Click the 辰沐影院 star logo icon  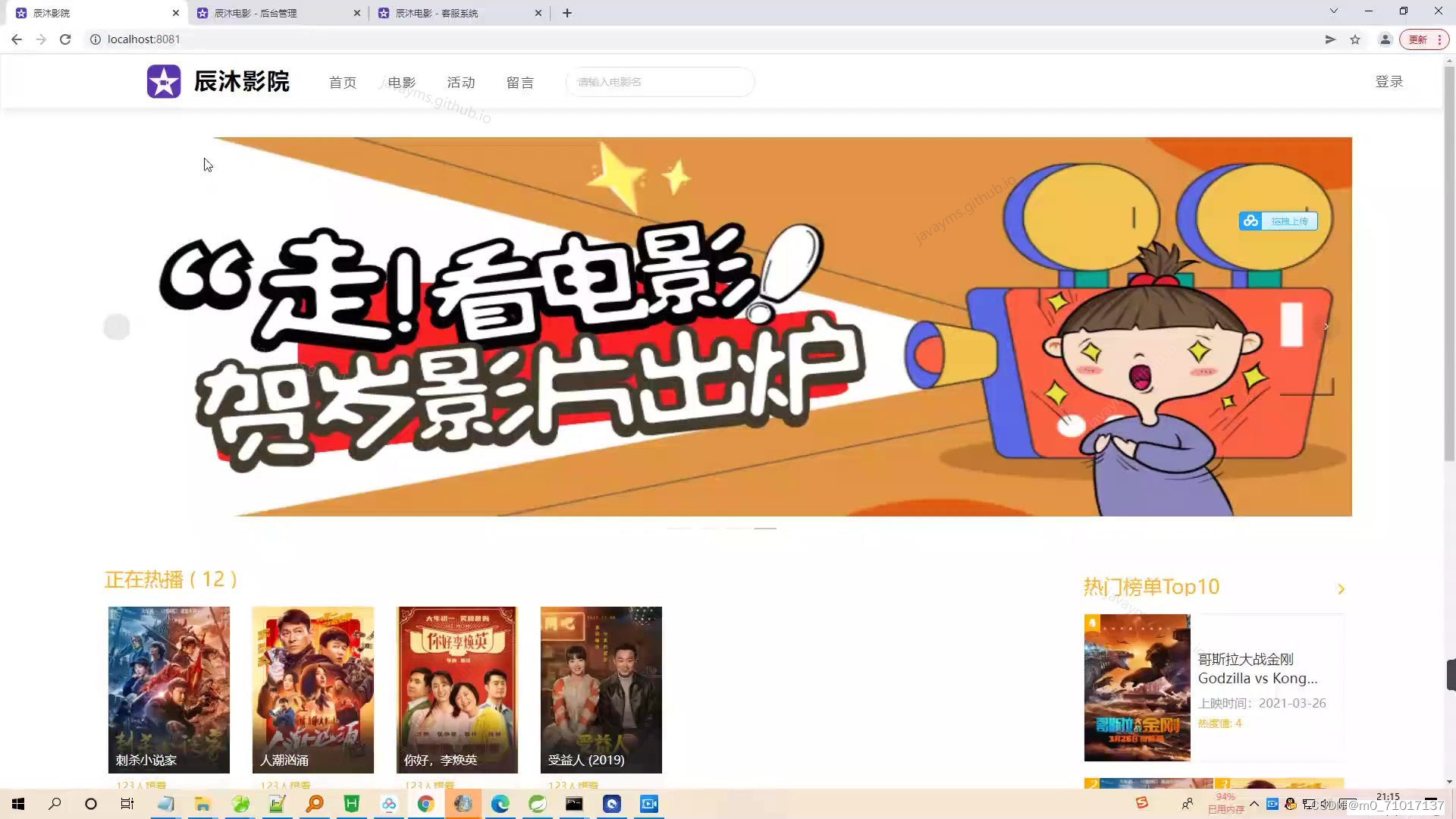tap(164, 82)
